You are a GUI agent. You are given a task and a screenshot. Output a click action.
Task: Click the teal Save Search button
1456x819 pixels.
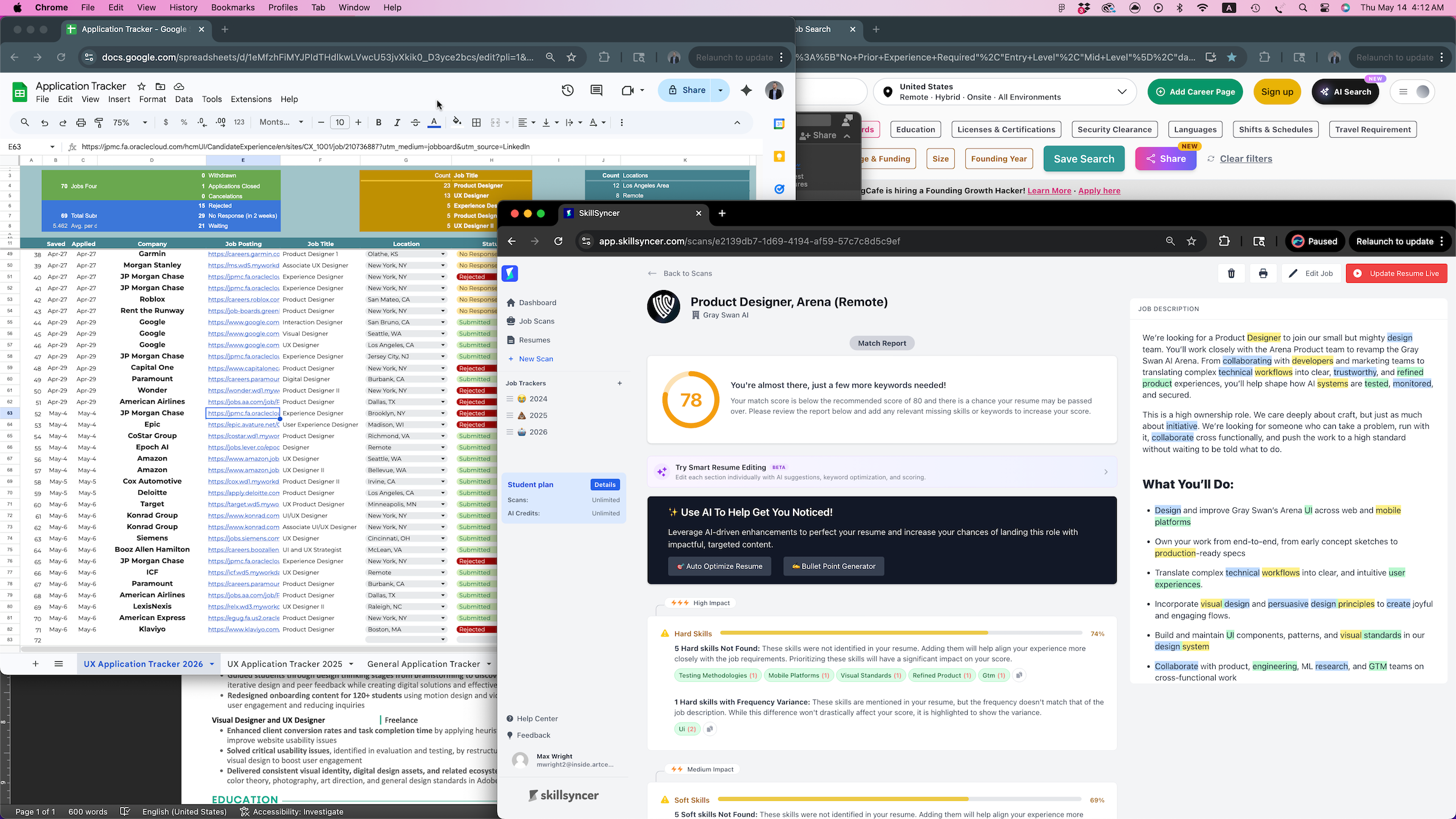[1084, 159]
